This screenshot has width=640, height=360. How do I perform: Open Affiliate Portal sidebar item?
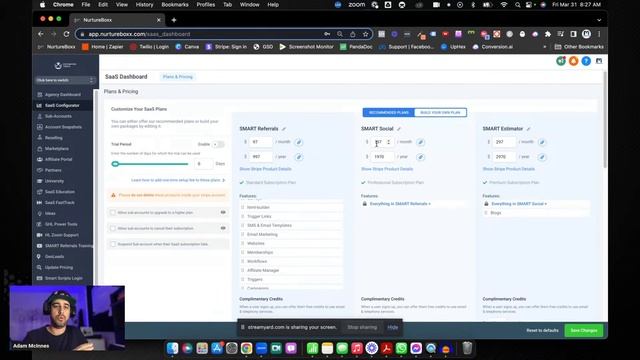(58, 159)
